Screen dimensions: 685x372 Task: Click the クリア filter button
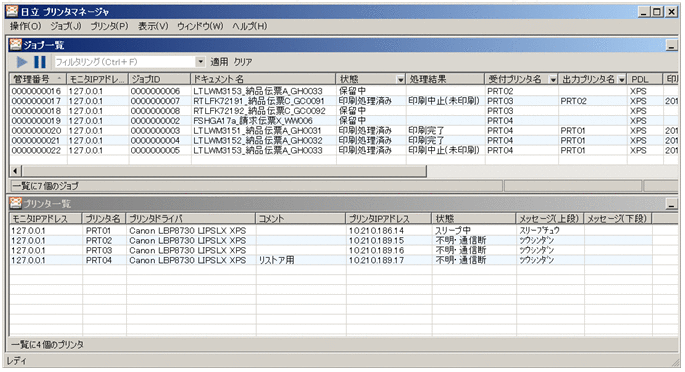tap(243, 62)
